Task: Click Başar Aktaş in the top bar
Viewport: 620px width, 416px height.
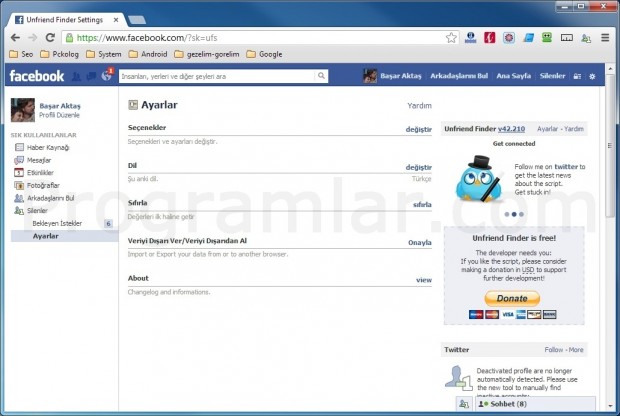Action: 401,76
